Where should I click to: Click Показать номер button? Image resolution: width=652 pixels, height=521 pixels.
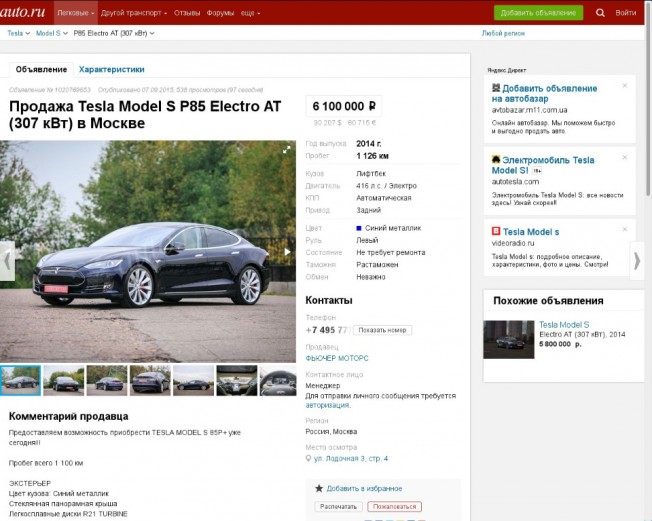382,330
